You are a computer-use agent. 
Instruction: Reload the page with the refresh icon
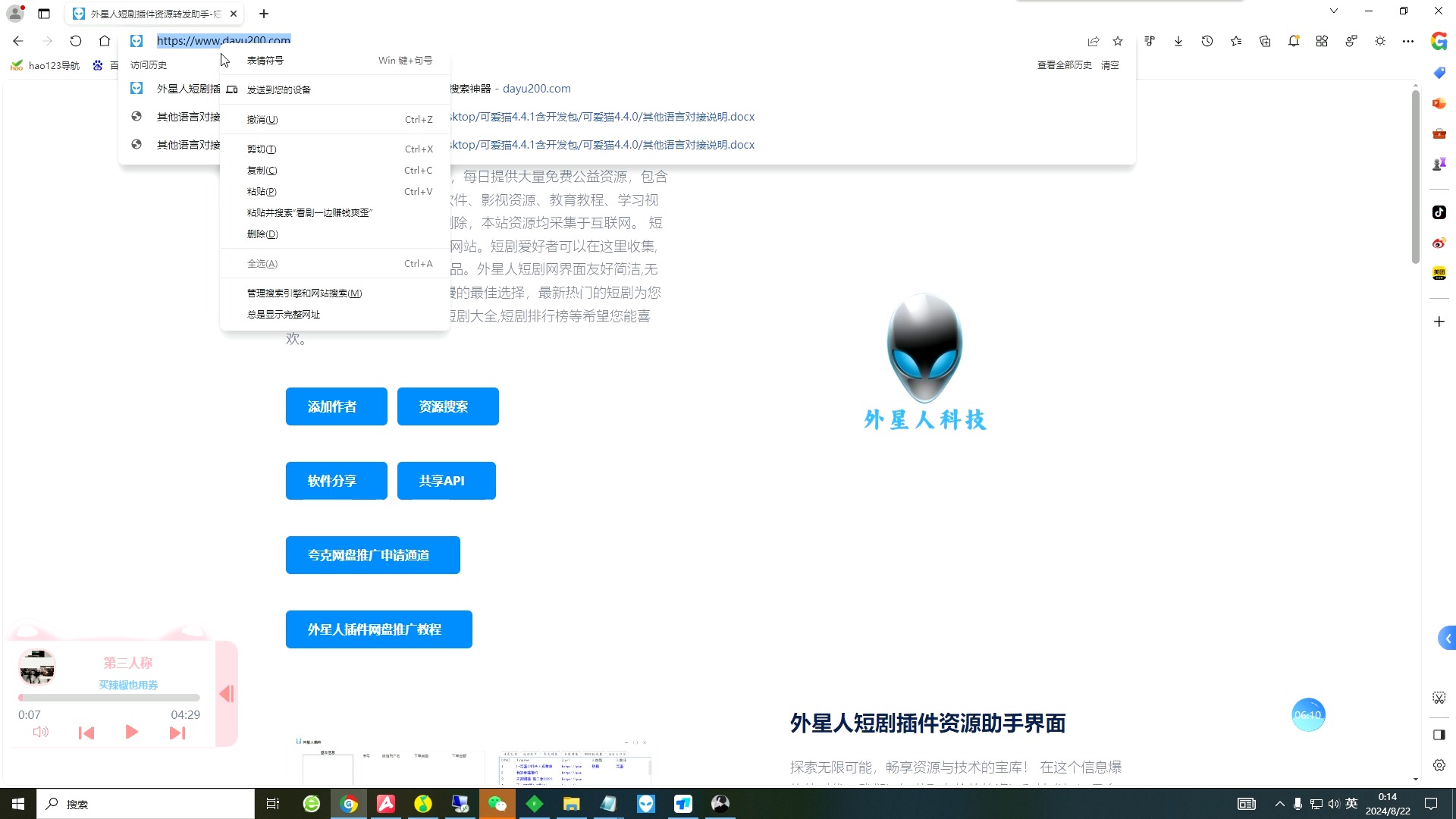point(76,41)
